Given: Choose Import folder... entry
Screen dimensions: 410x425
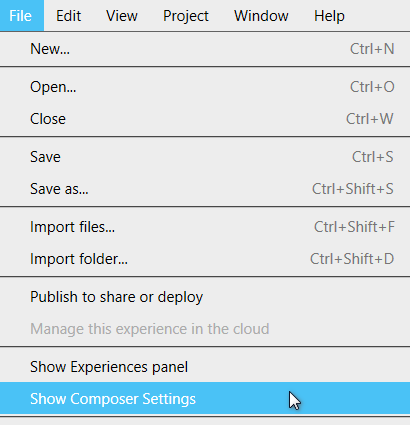Looking at the screenshot, I should (x=205, y=259).
